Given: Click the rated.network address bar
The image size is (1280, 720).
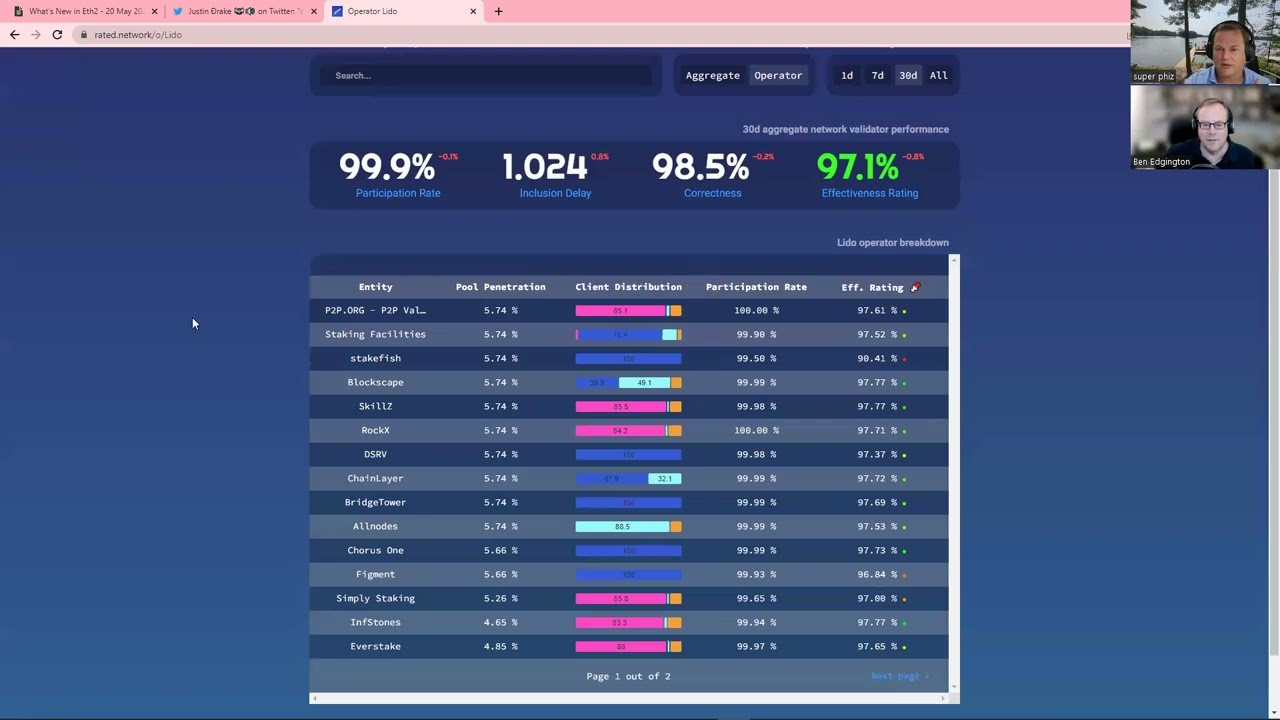Looking at the screenshot, I should (x=600, y=35).
